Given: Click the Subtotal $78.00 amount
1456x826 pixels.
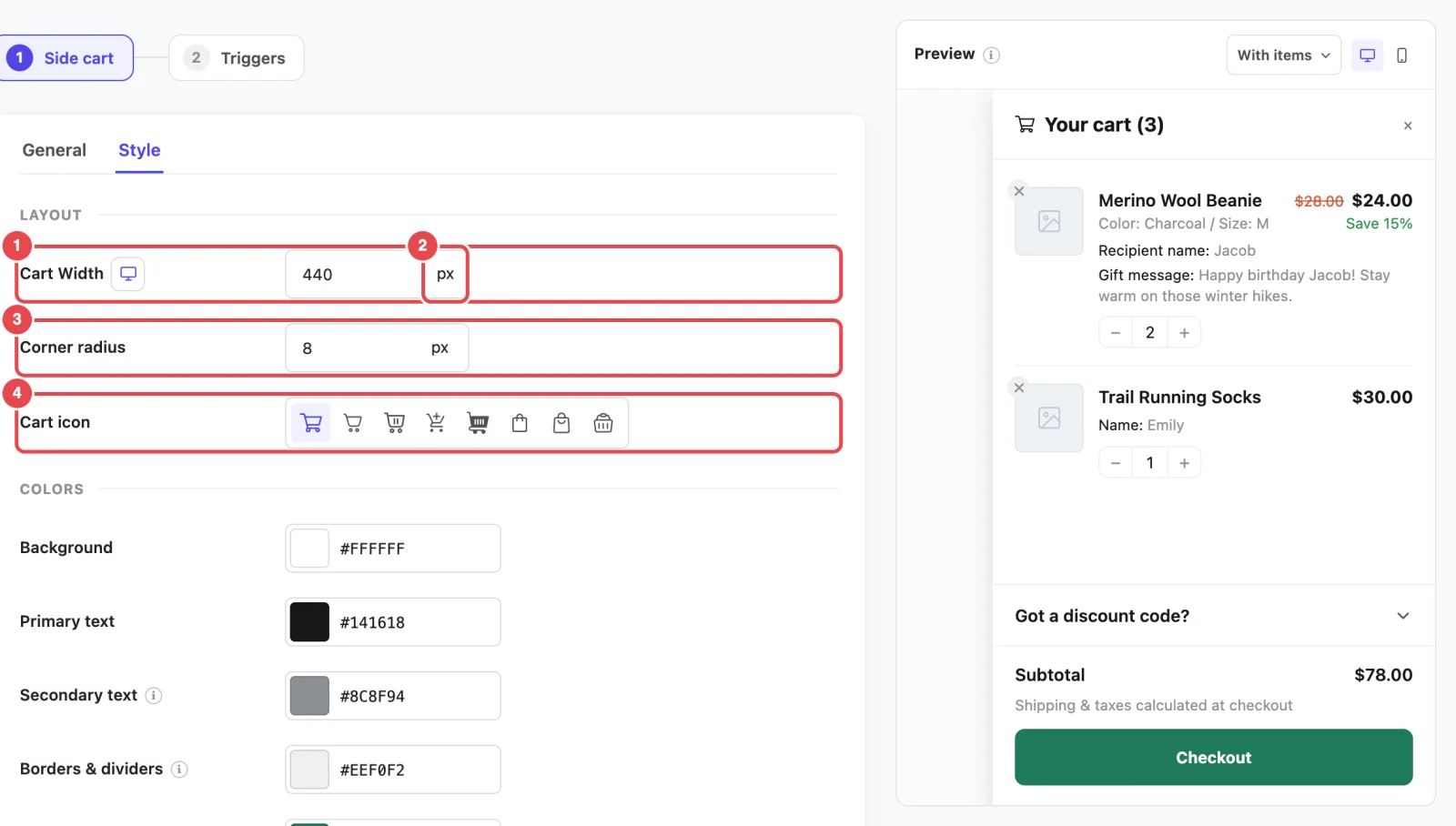Looking at the screenshot, I should tap(1383, 675).
